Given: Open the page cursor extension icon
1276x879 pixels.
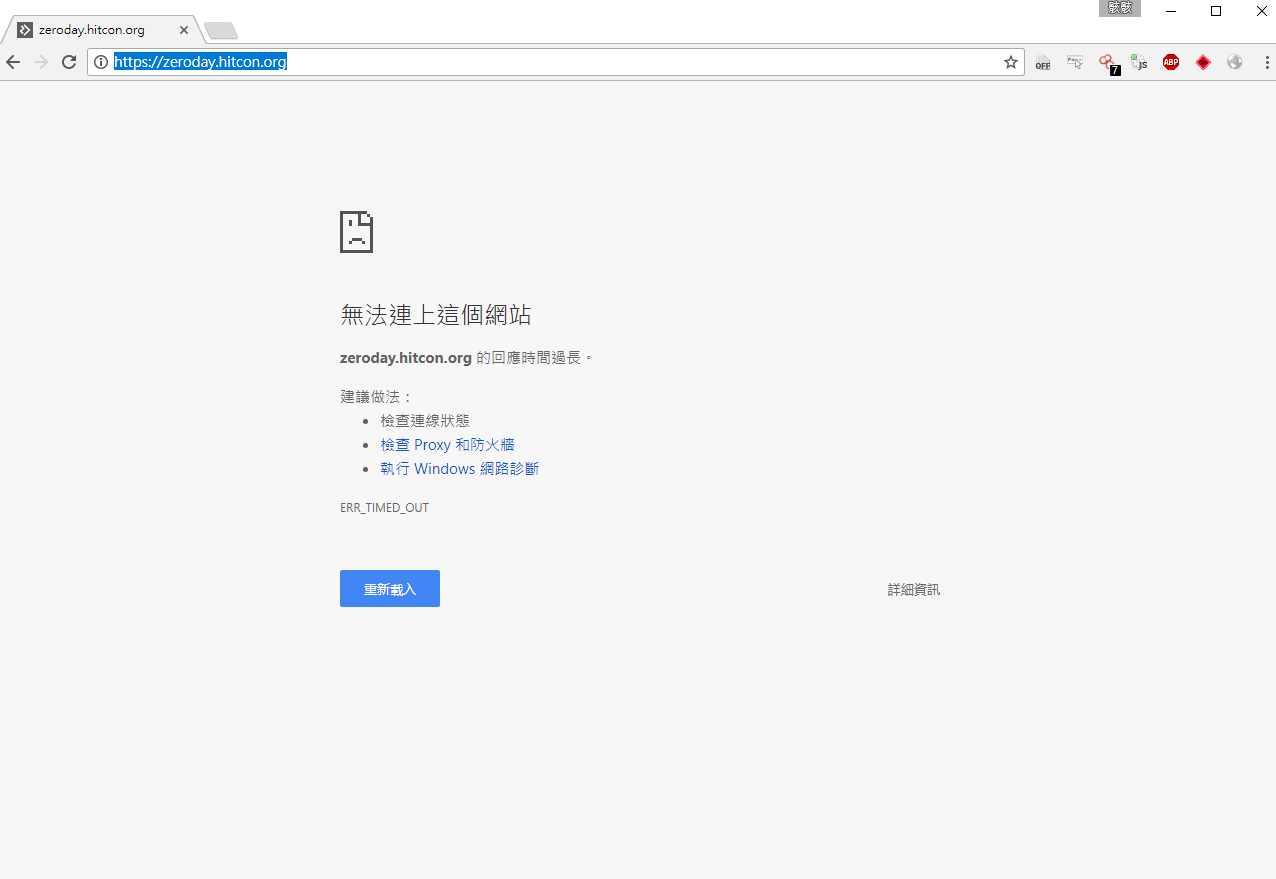Looking at the screenshot, I should 1075,62.
